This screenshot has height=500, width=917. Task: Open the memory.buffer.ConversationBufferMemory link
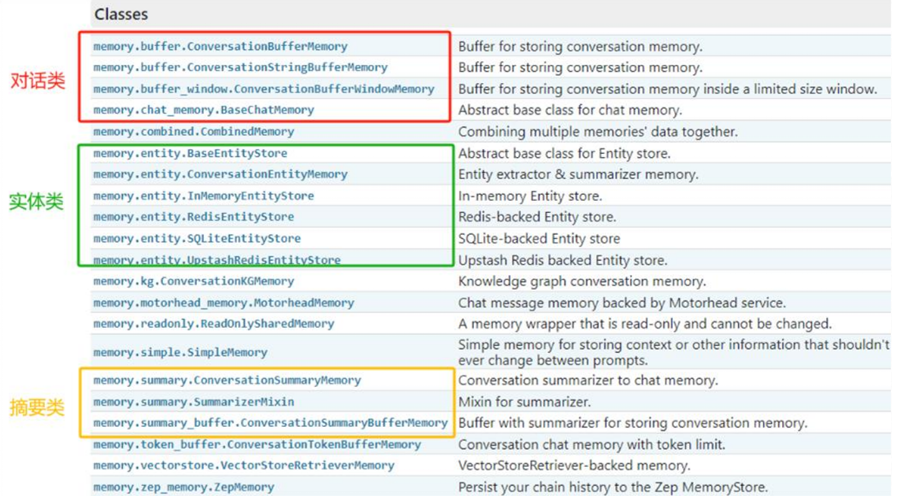[220, 46]
